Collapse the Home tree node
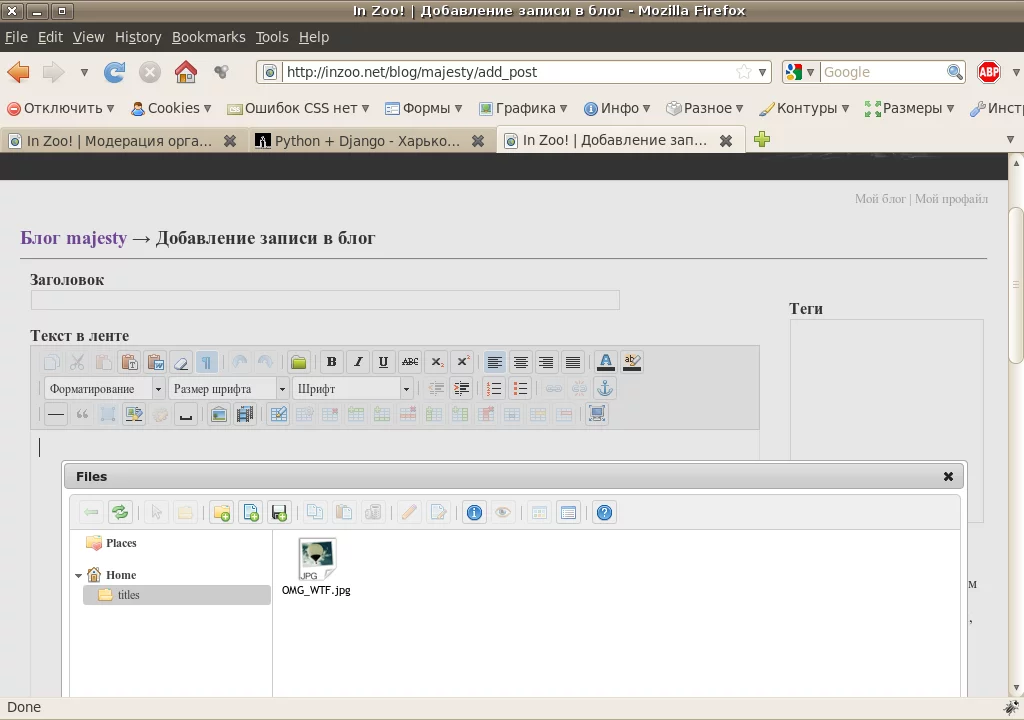The image size is (1024, 720). point(78,576)
